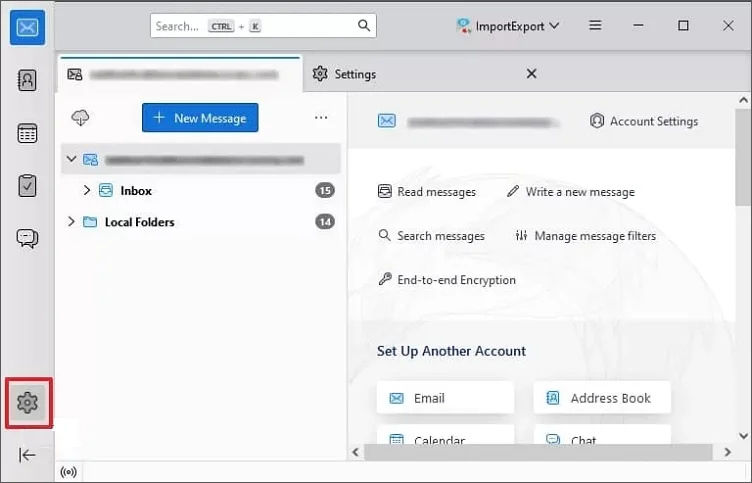The width and height of the screenshot is (752, 483).
Task: Set up a new Calendar
Action: [446, 436]
